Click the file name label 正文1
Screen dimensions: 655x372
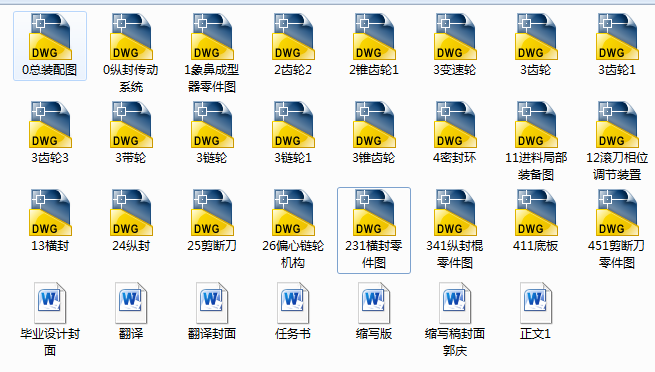[536, 334]
